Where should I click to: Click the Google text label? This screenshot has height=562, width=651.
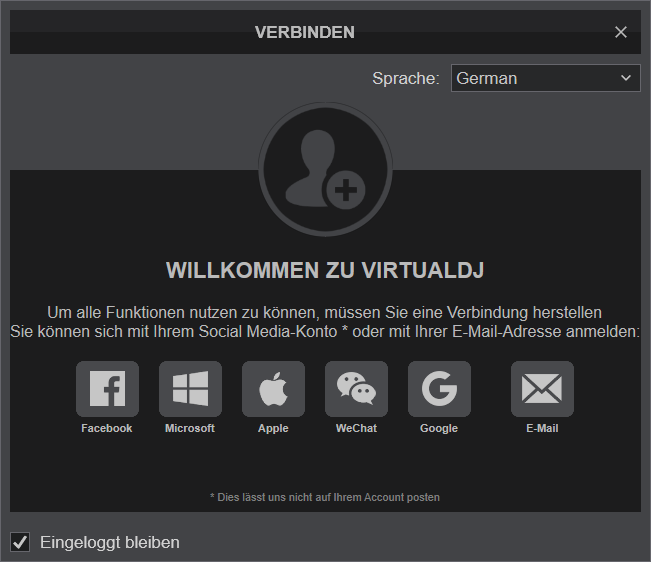(x=439, y=428)
